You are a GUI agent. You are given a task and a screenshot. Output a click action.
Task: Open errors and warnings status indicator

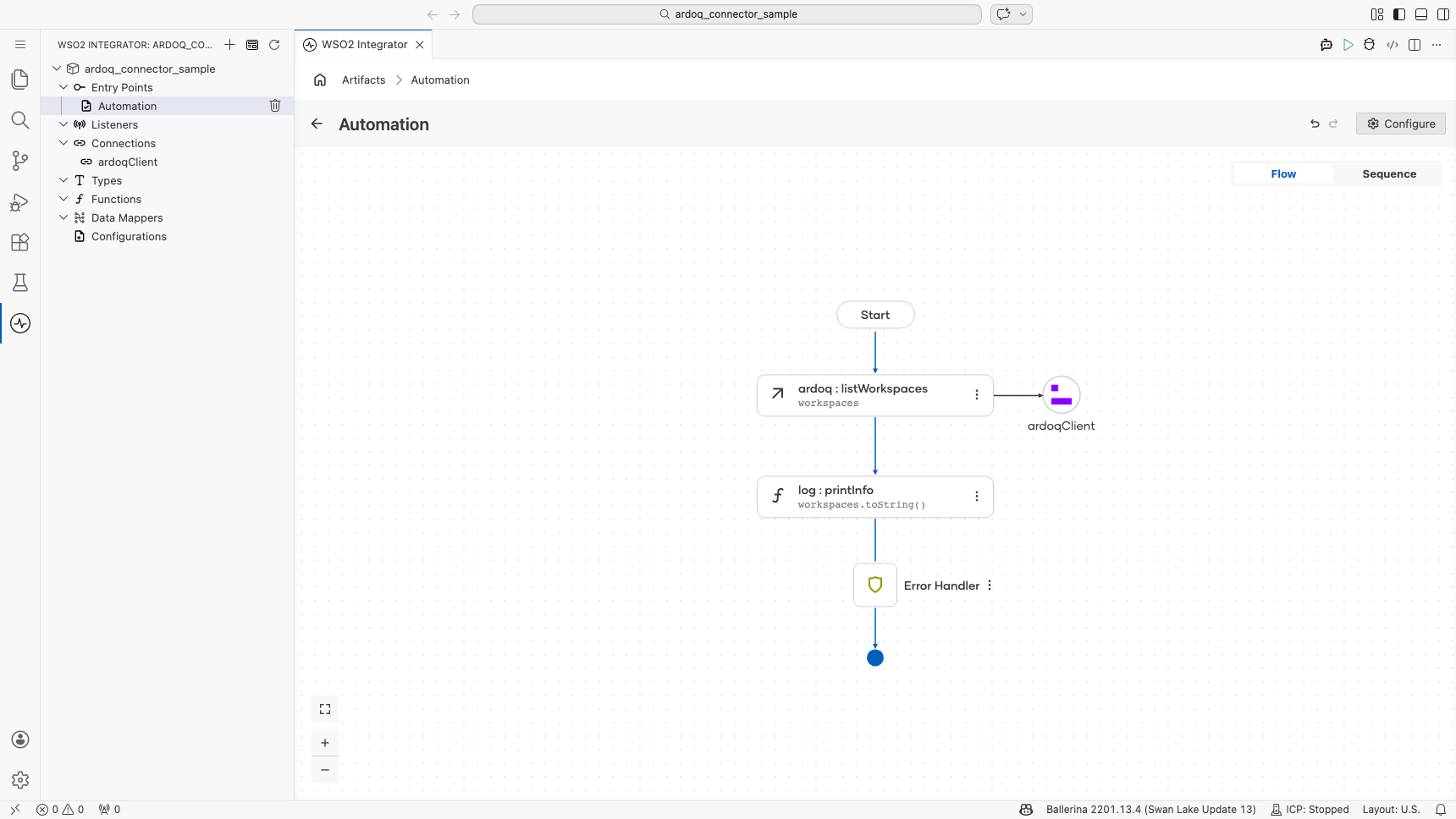[60, 810]
